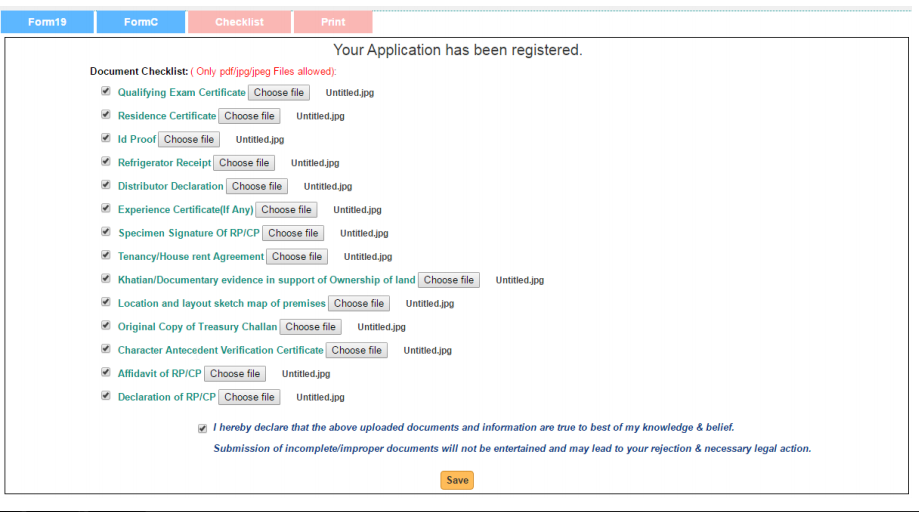Image resolution: width=919 pixels, height=512 pixels.
Task: Open the Print tab
Action: point(333,22)
